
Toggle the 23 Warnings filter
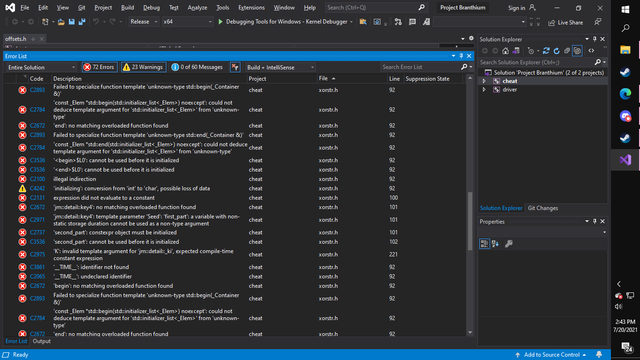point(143,67)
